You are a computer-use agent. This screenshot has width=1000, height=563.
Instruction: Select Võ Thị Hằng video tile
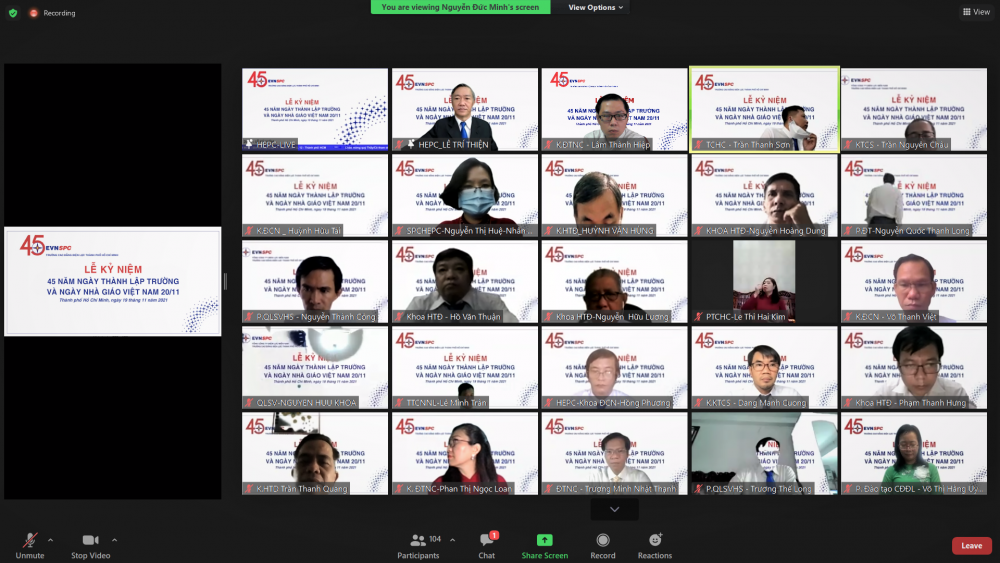pos(914,454)
